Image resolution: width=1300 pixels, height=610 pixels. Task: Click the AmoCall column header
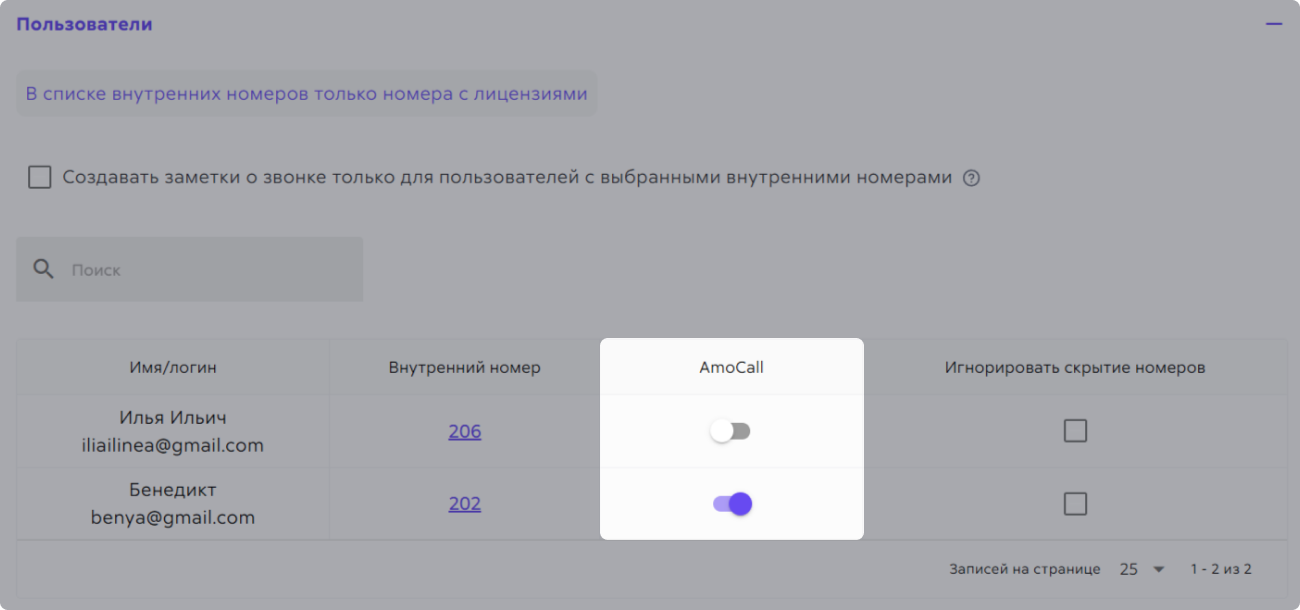click(731, 367)
